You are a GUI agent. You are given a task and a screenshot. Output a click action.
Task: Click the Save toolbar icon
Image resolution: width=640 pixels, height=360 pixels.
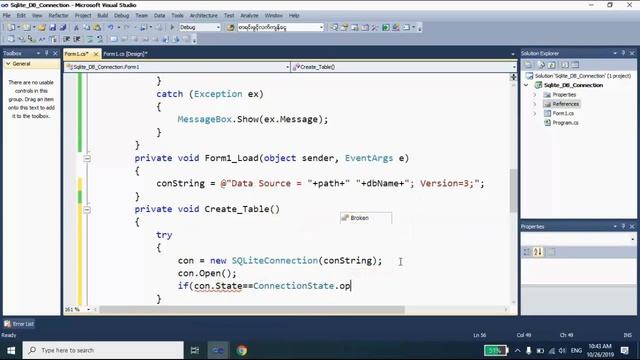click(x=53, y=27)
